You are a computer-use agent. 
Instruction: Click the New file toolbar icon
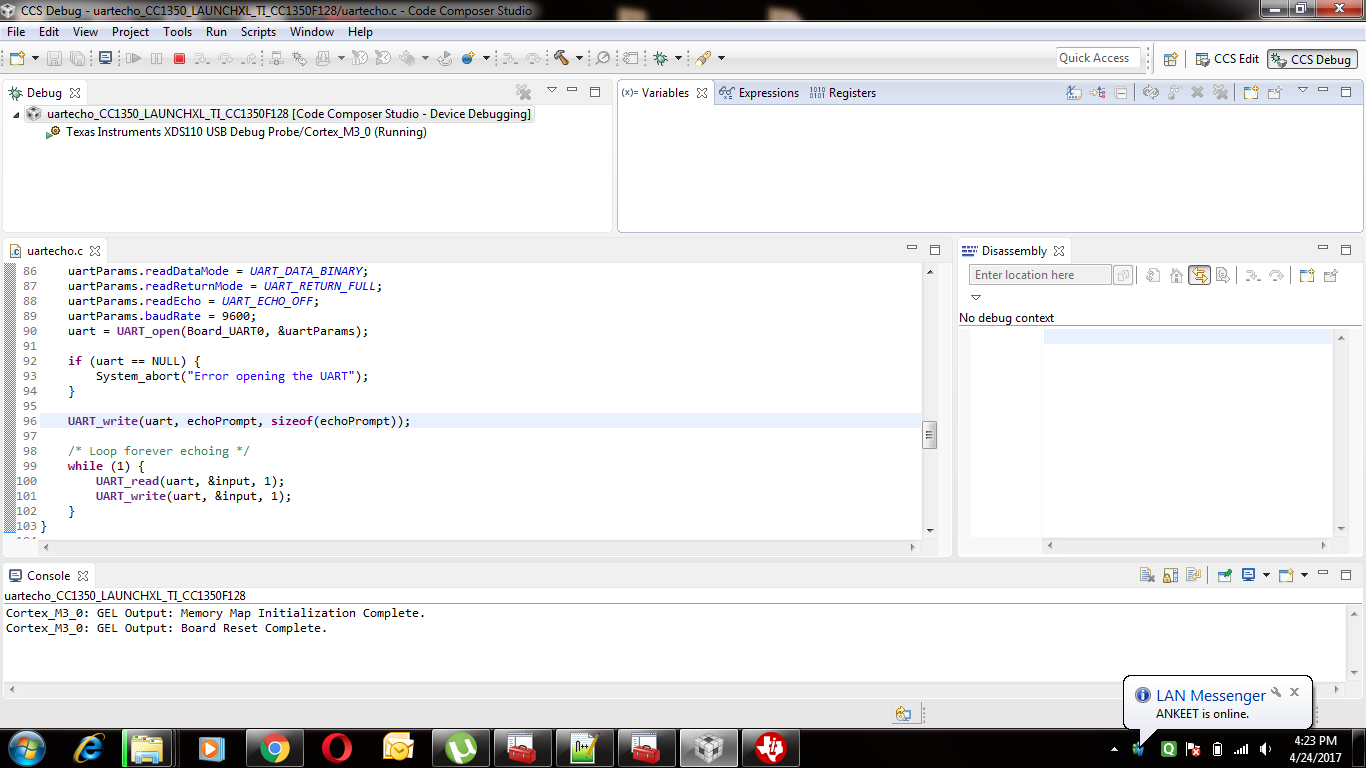[17, 59]
